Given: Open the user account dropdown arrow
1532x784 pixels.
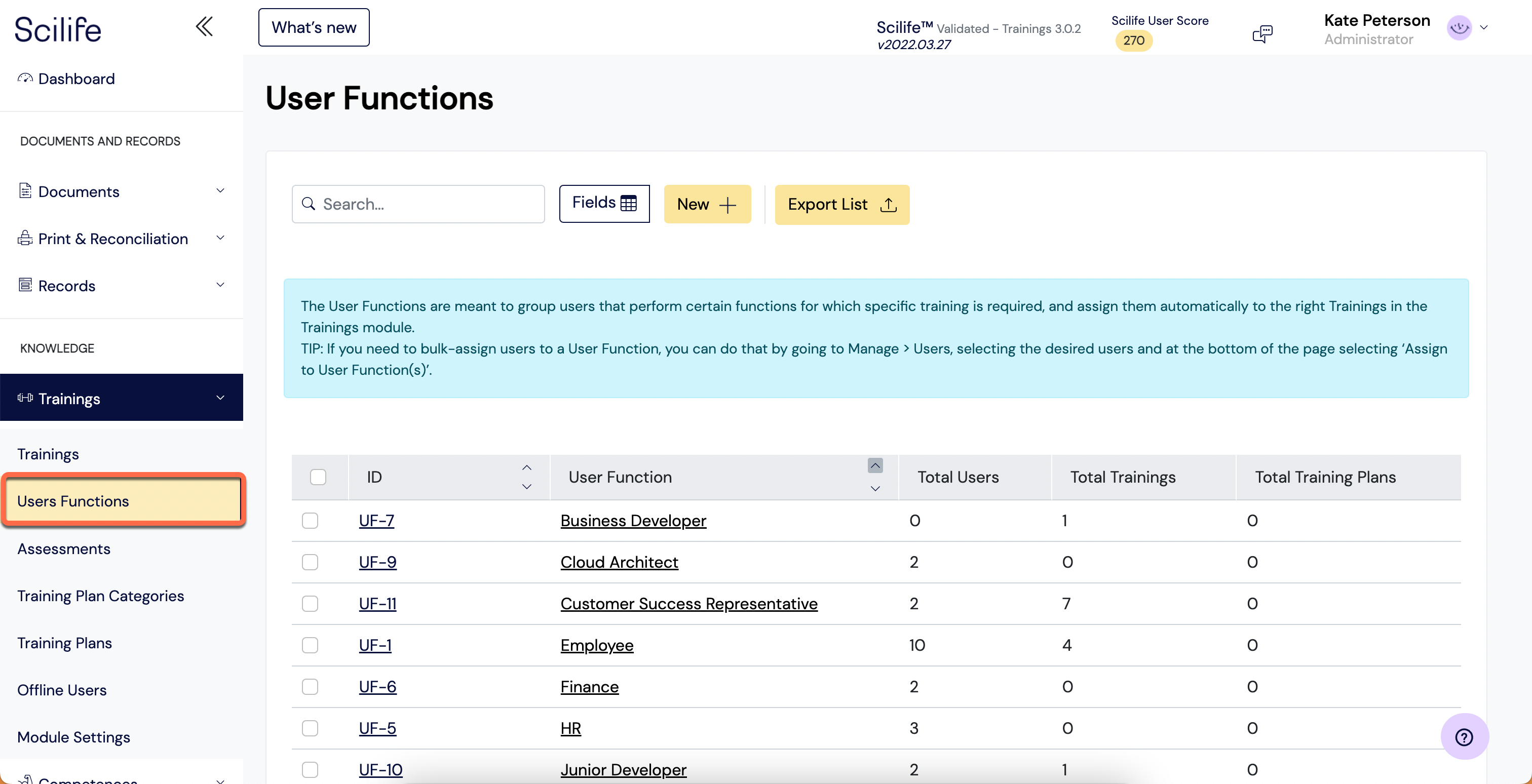Looking at the screenshot, I should pos(1484,28).
